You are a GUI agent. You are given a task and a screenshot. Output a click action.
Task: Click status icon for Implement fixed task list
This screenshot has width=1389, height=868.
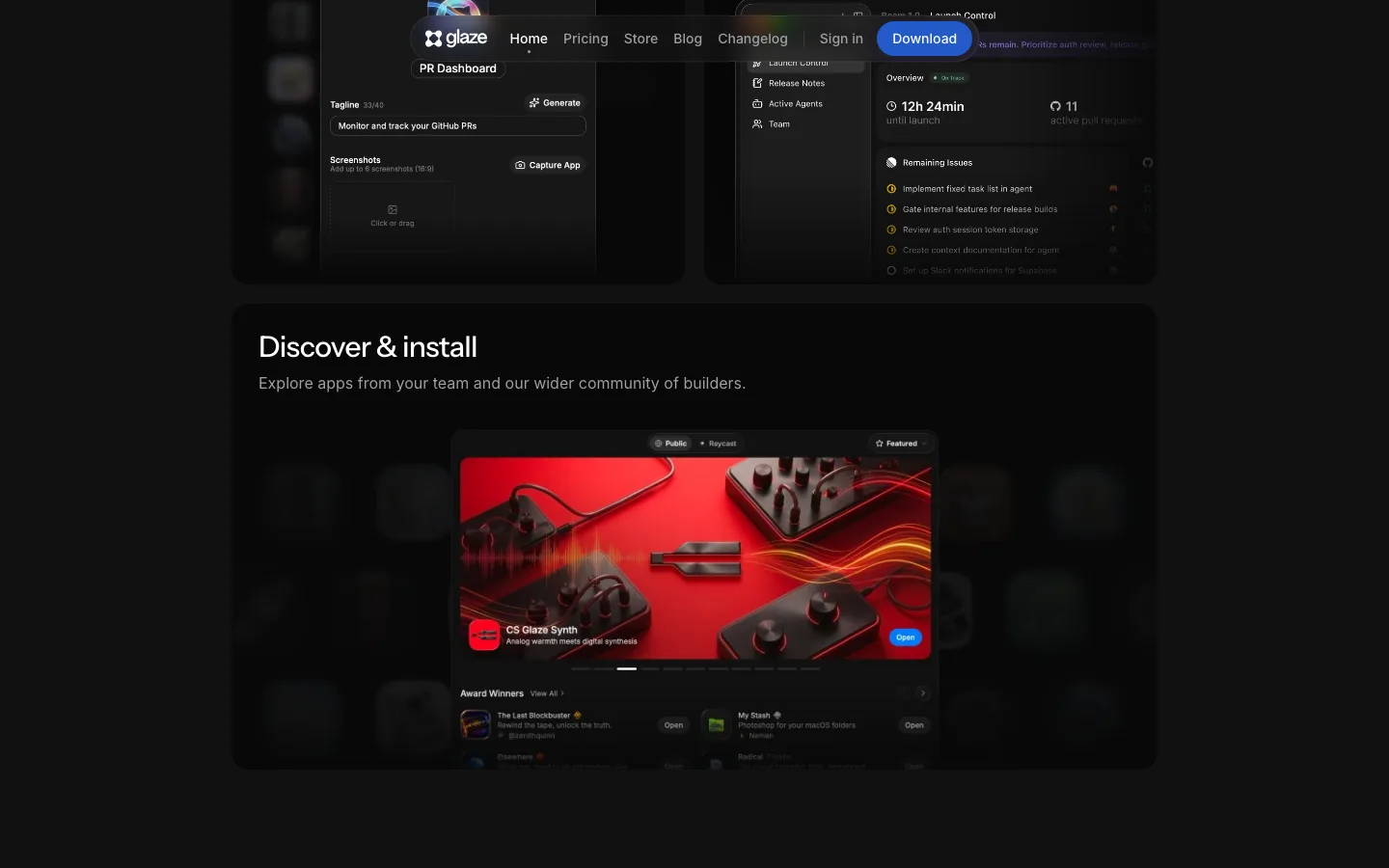(x=891, y=189)
